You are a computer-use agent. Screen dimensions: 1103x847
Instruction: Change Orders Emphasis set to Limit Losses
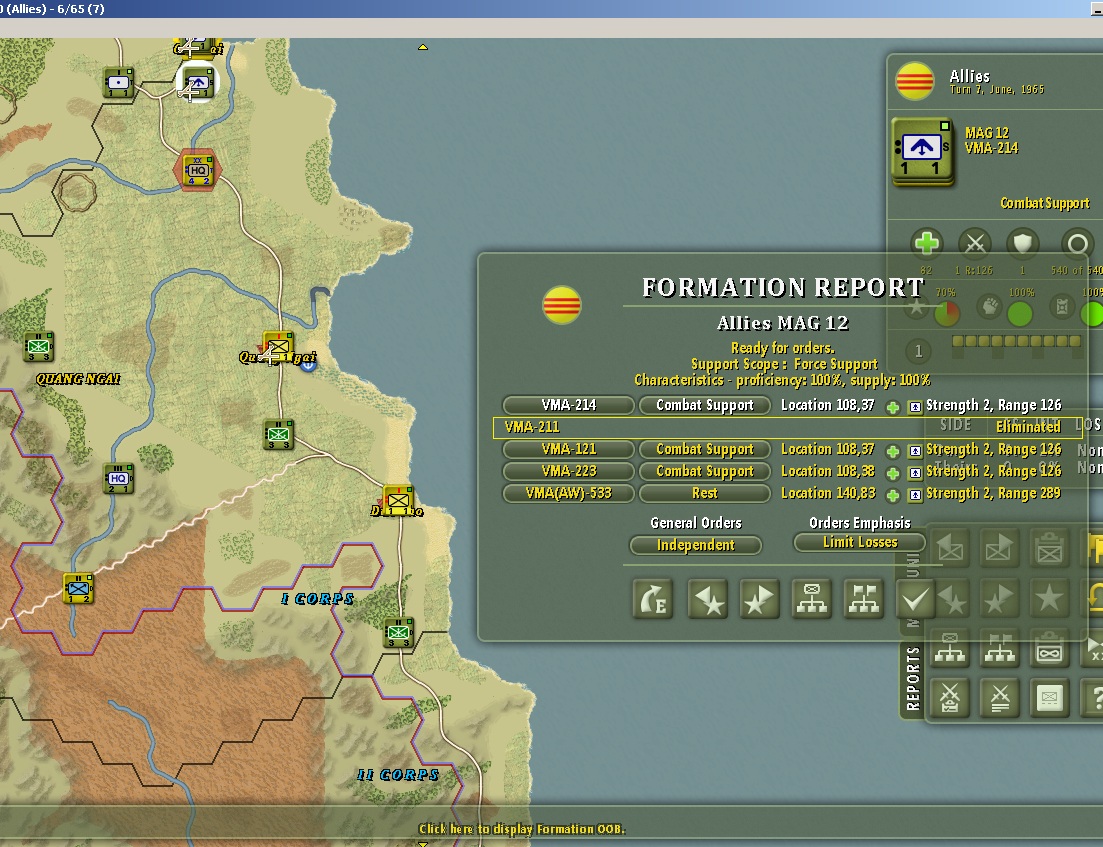(860, 542)
